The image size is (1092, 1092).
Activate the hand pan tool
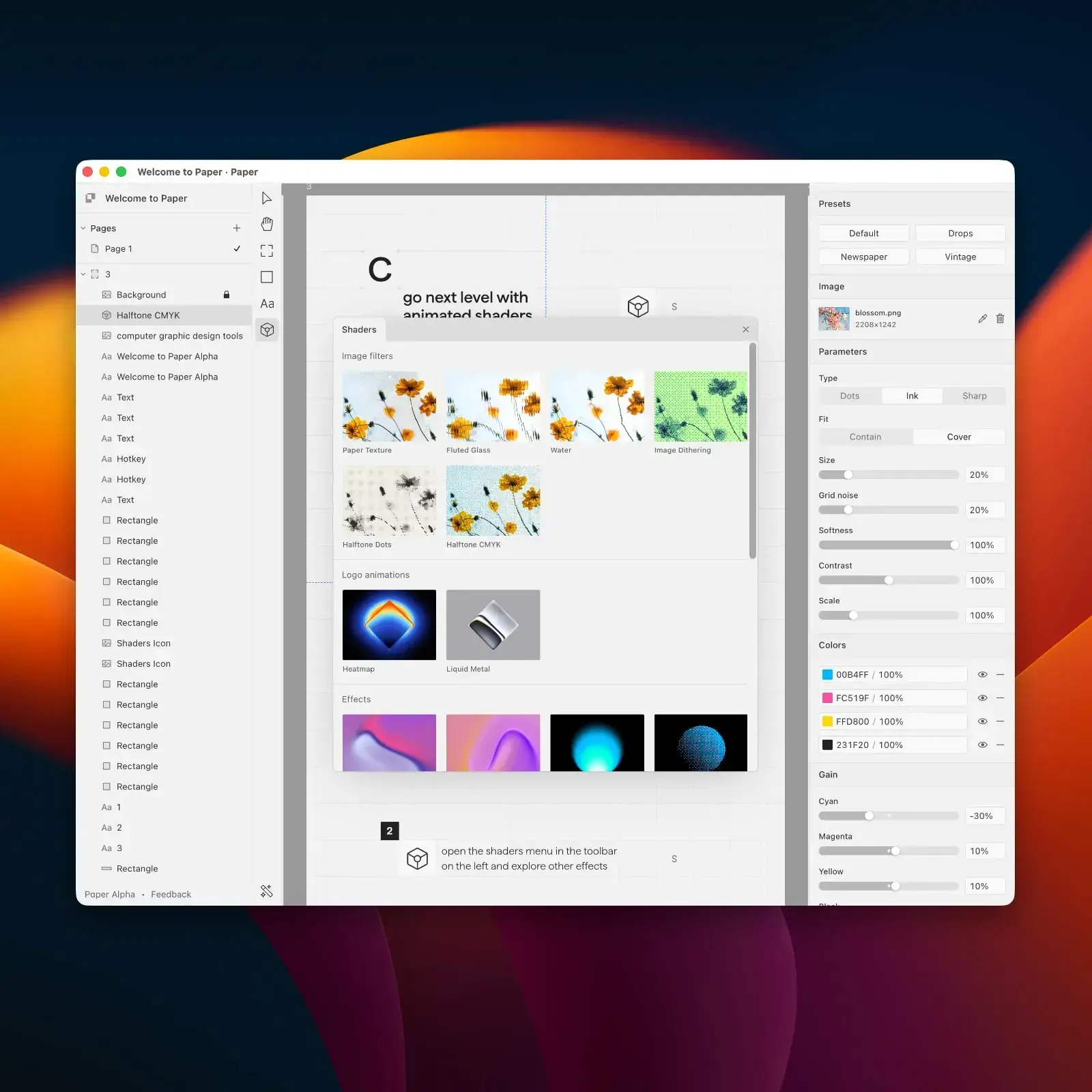coord(267,224)
